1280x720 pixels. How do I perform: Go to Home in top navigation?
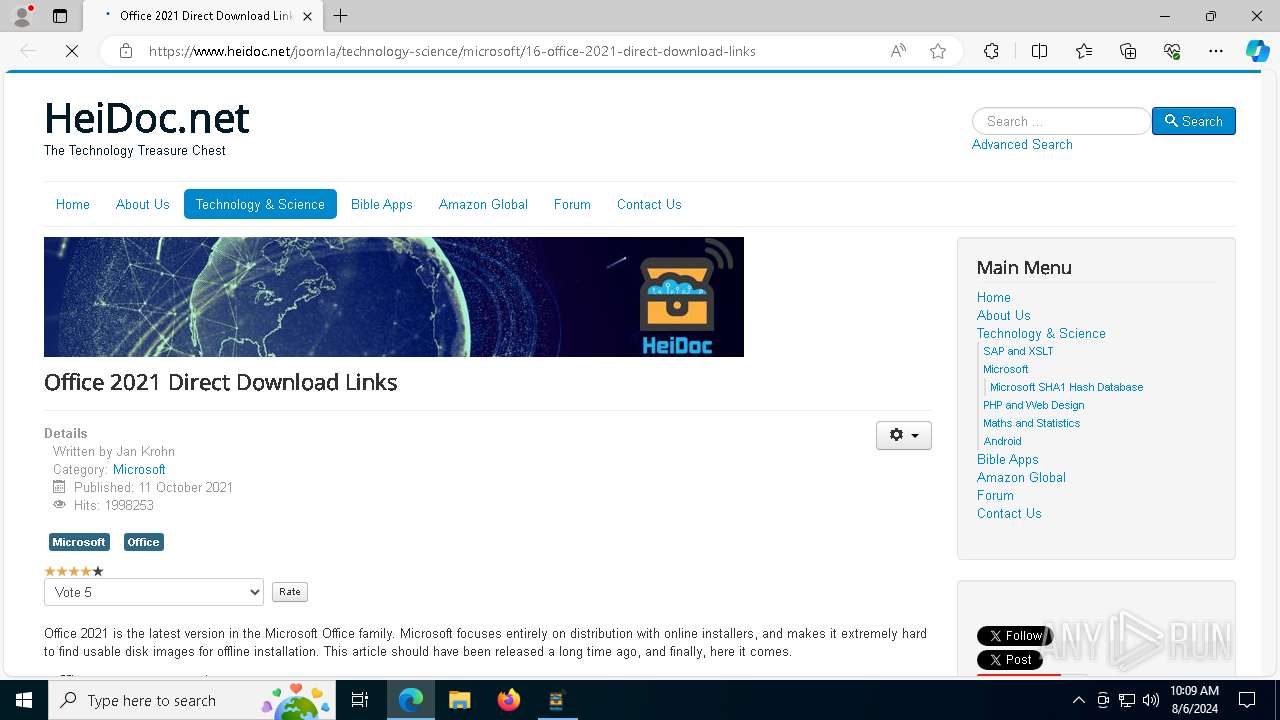click(73, 204)
